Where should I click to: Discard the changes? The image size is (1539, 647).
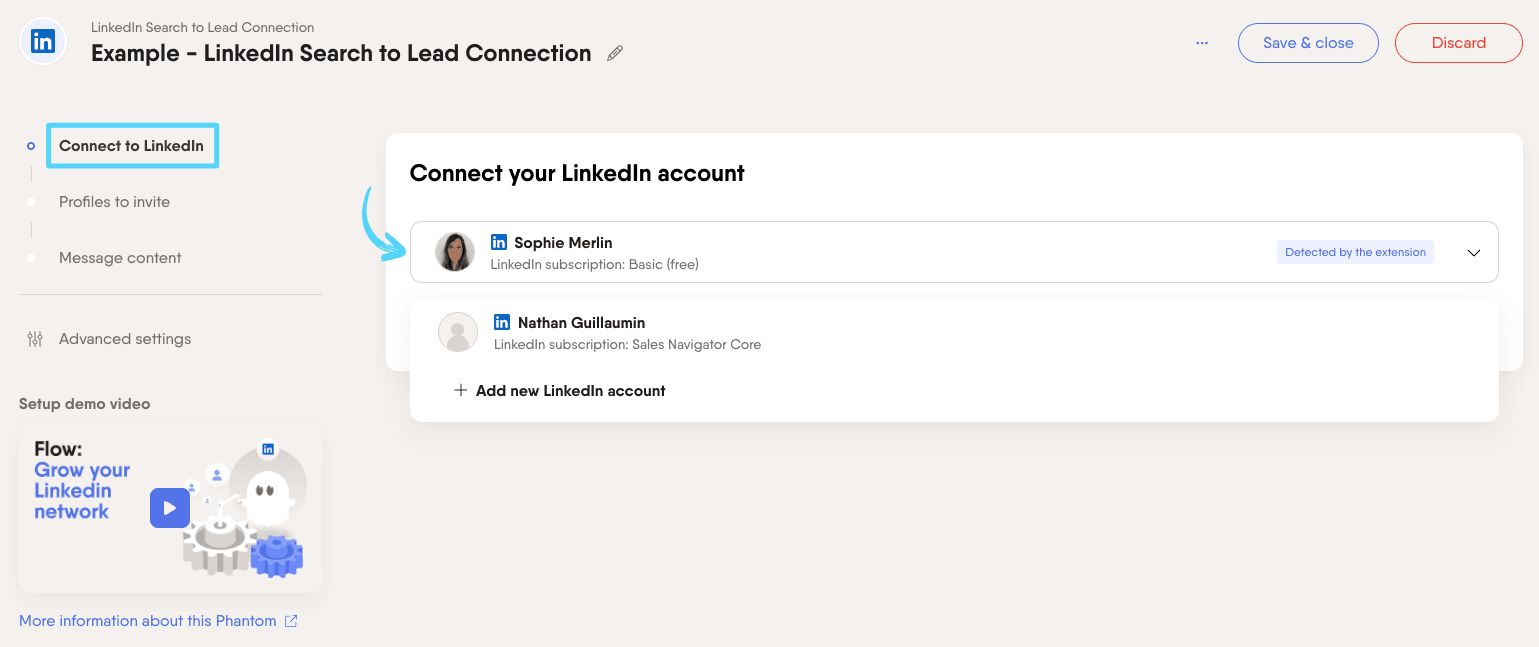coord(1458,43)
